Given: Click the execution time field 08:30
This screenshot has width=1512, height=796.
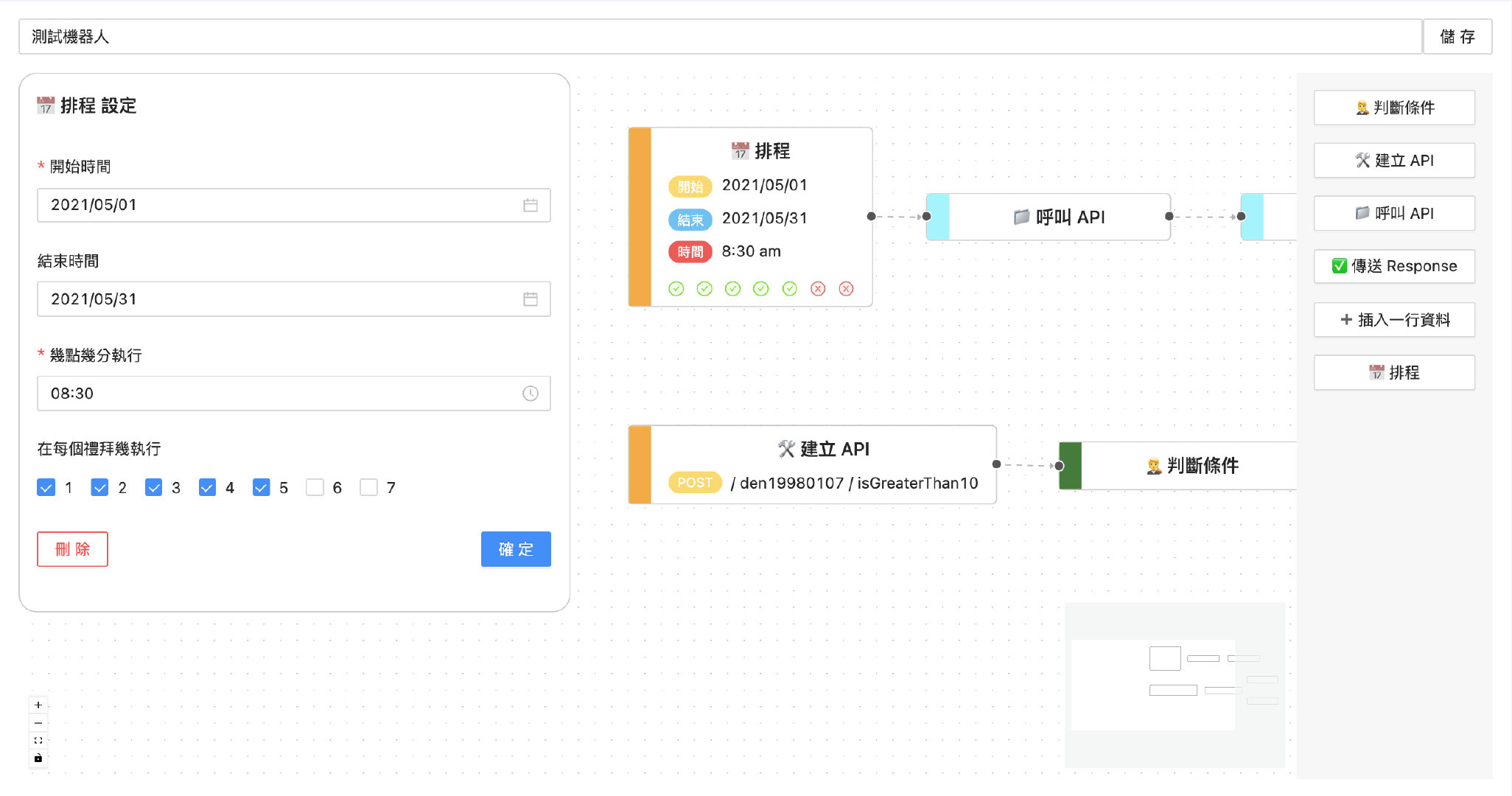Looking at the screenshot, I should coord(294,394).
